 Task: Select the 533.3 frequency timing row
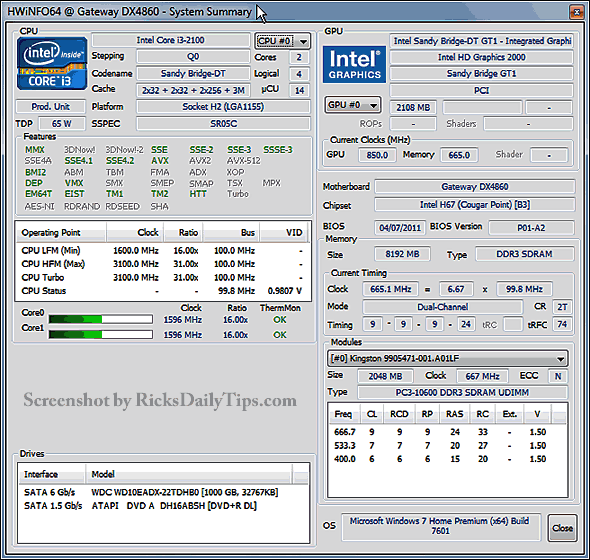coord(447,446)
